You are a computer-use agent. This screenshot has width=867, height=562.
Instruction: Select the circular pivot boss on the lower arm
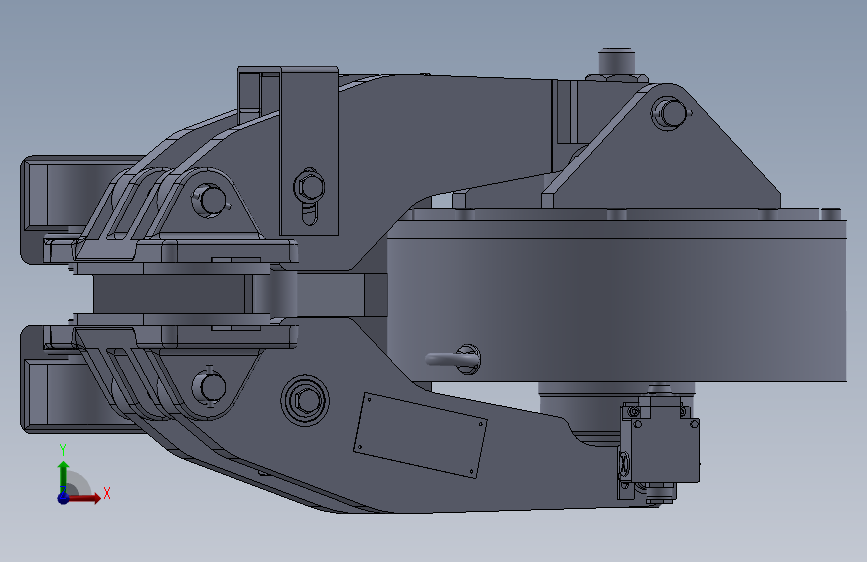point(305,400)
